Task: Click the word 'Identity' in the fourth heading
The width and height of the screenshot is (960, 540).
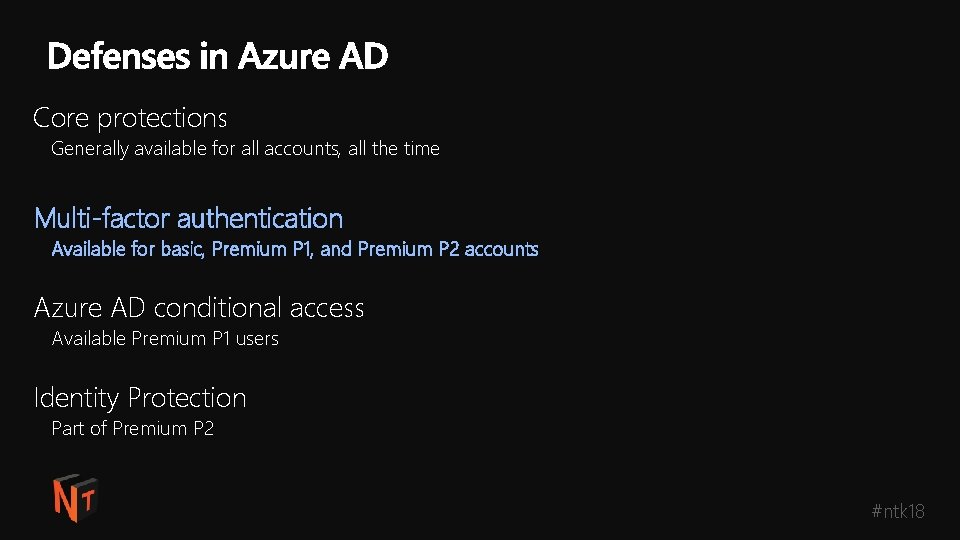Action: click(x=77, y=398)
